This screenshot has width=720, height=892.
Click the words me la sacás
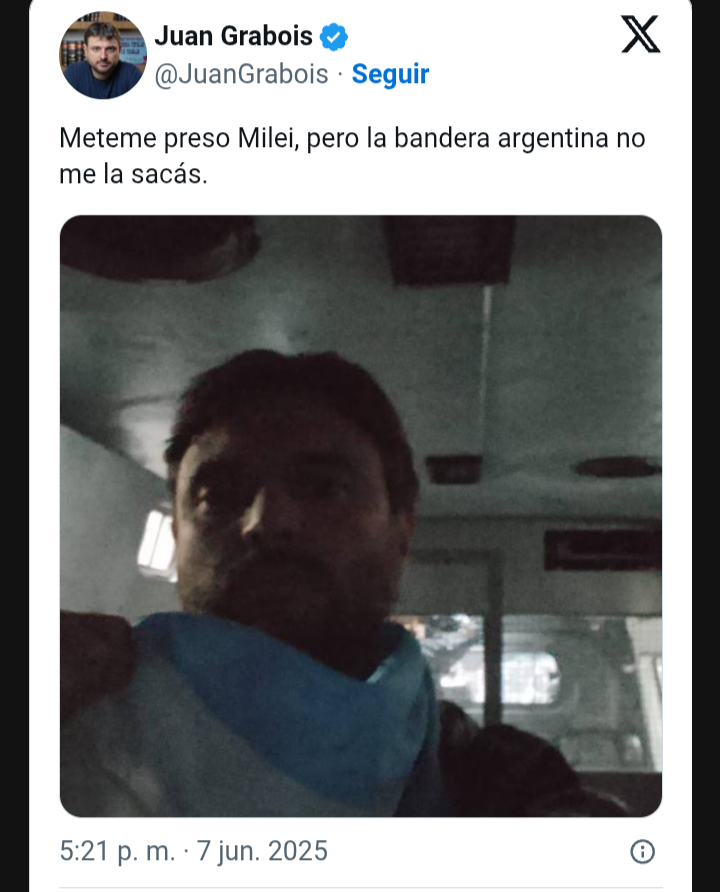click(x=133, y=174)
